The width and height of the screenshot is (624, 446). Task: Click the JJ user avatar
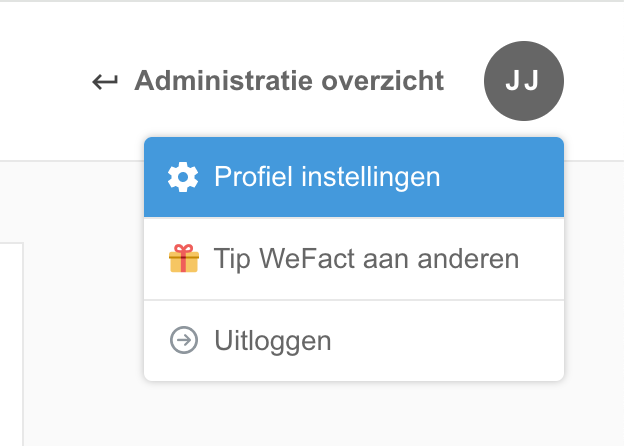click(x=523, y=81)
